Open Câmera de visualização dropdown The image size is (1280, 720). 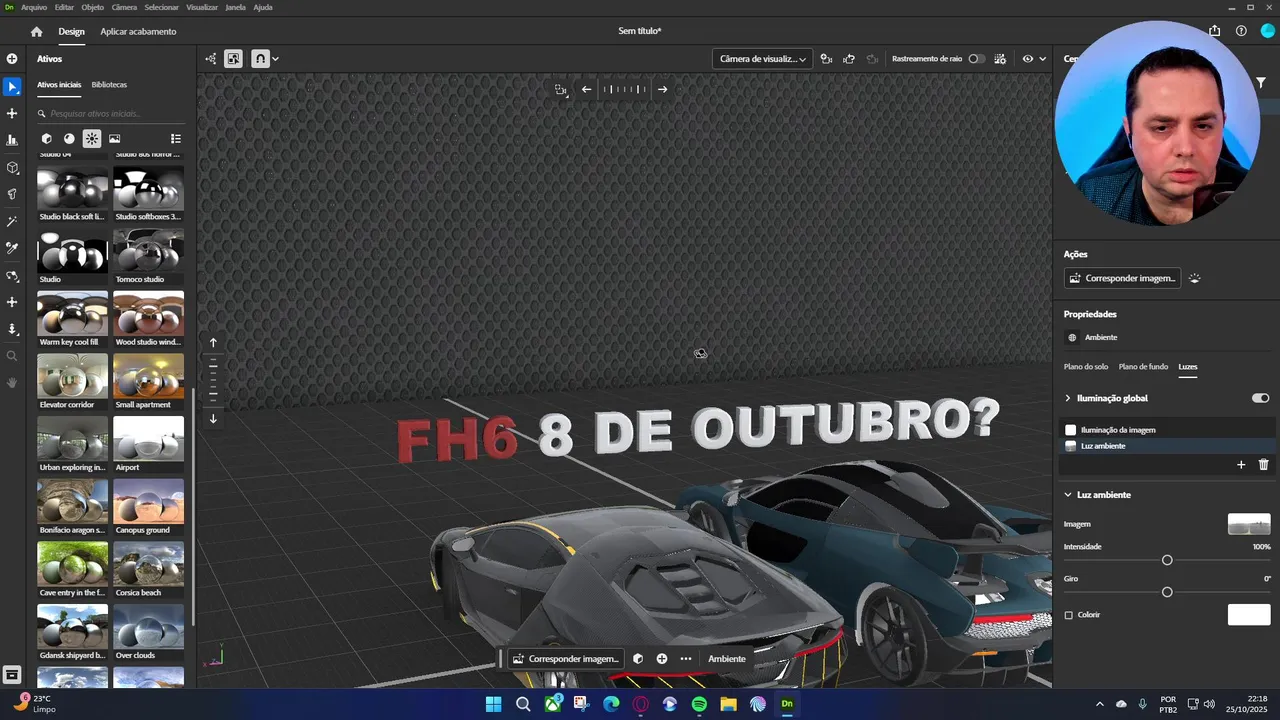(x=763, y=59)
